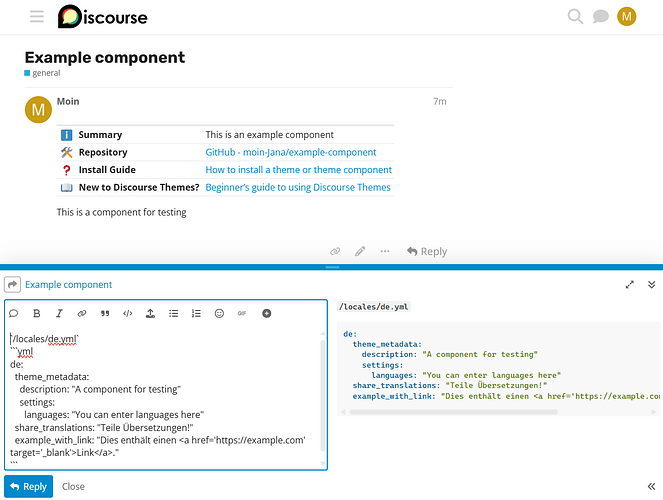Click the Repository tools icon
This screenshot has width=663, height=500.
pos(66,152)
